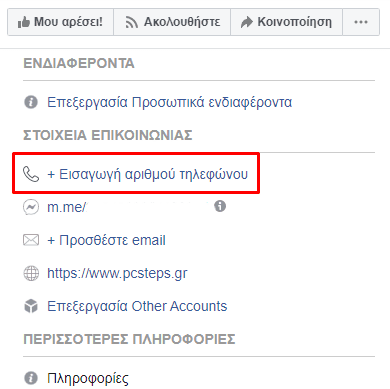The image size is (390, 389).
Task: Open Επεξεργασία Προσωπικά ενδιαφέροντα link
Action: click(x=169, y=102)
